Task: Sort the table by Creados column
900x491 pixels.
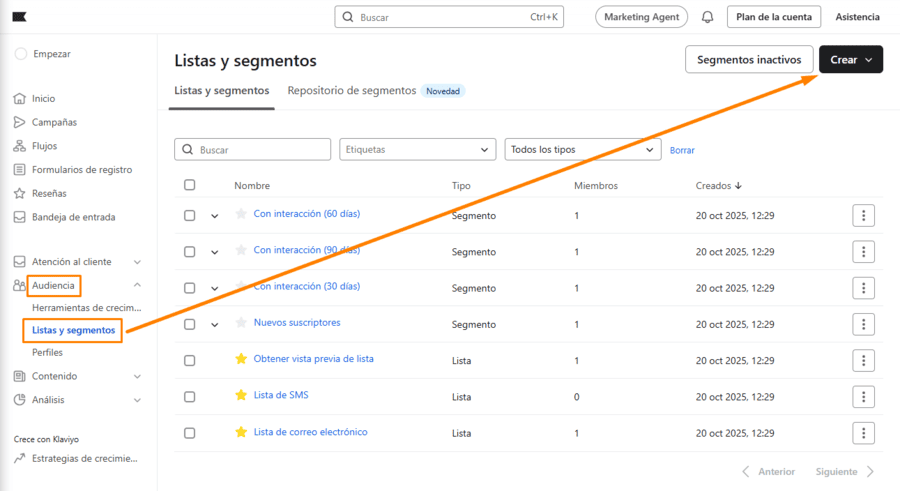Action: (x=718, y=186)
